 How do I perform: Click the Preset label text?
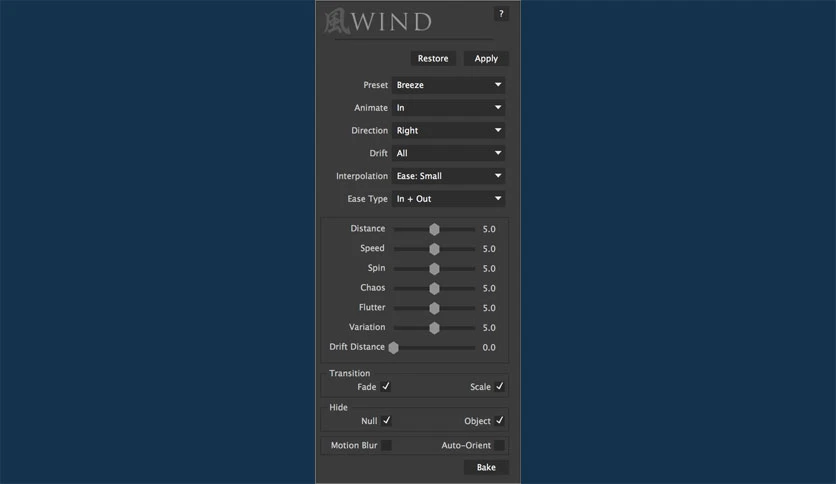click(375, 85)
